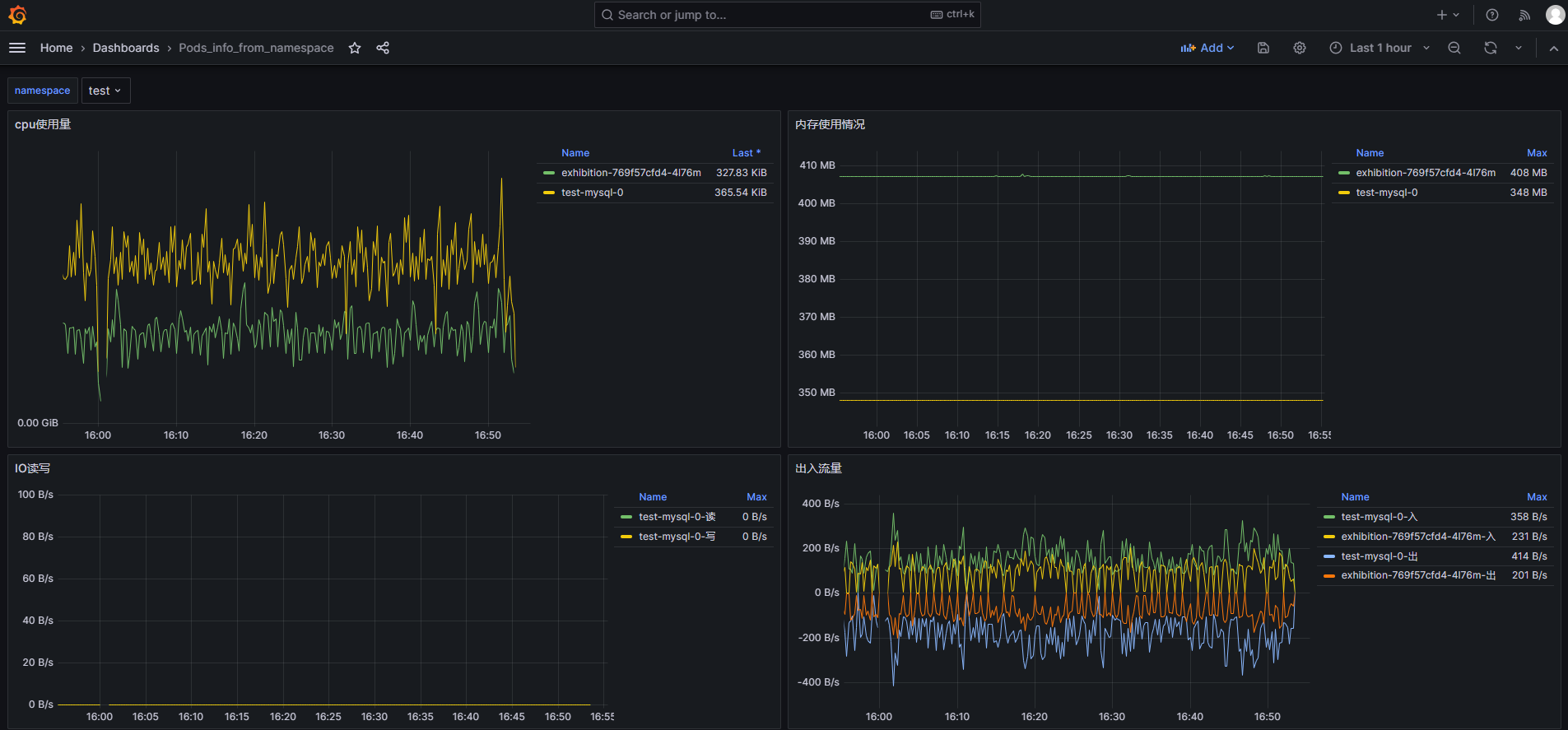Click the clock icon of time picker
Screen dimensions: 1568x730
[x=1336, y=48]
